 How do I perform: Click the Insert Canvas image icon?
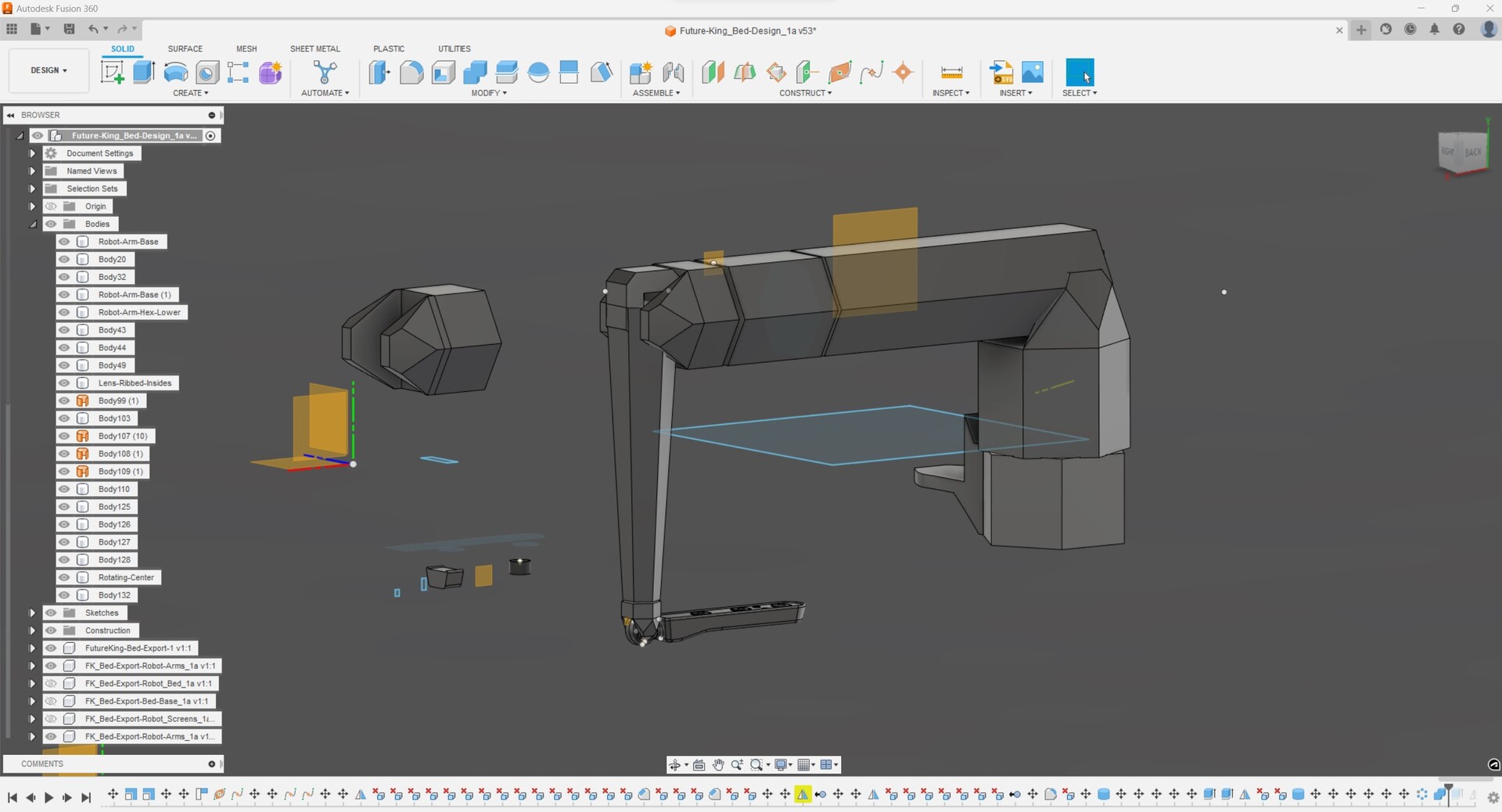[x=1033, y=73]
